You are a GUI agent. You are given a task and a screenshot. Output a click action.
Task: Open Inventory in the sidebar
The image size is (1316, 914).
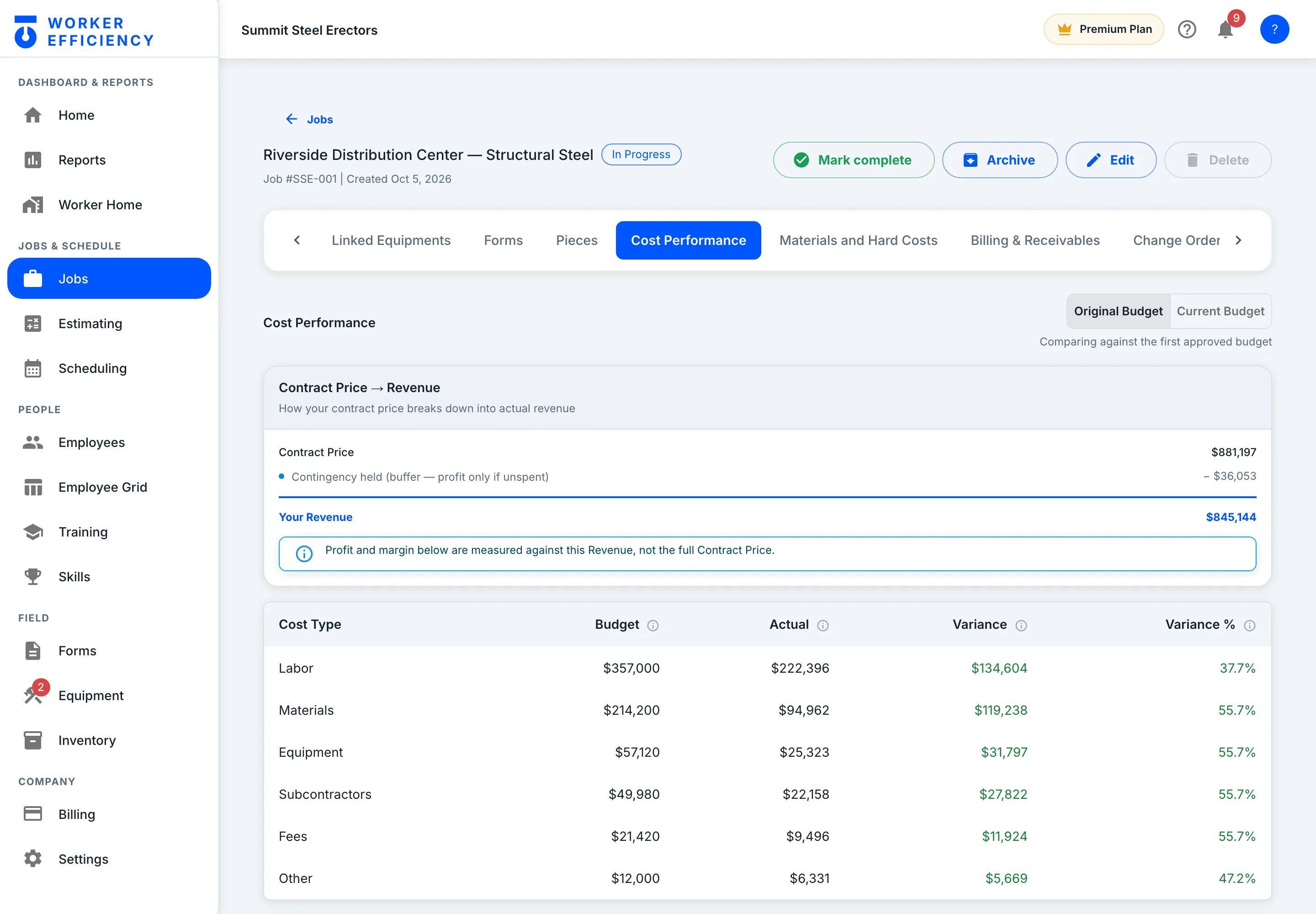click(109, 740)
